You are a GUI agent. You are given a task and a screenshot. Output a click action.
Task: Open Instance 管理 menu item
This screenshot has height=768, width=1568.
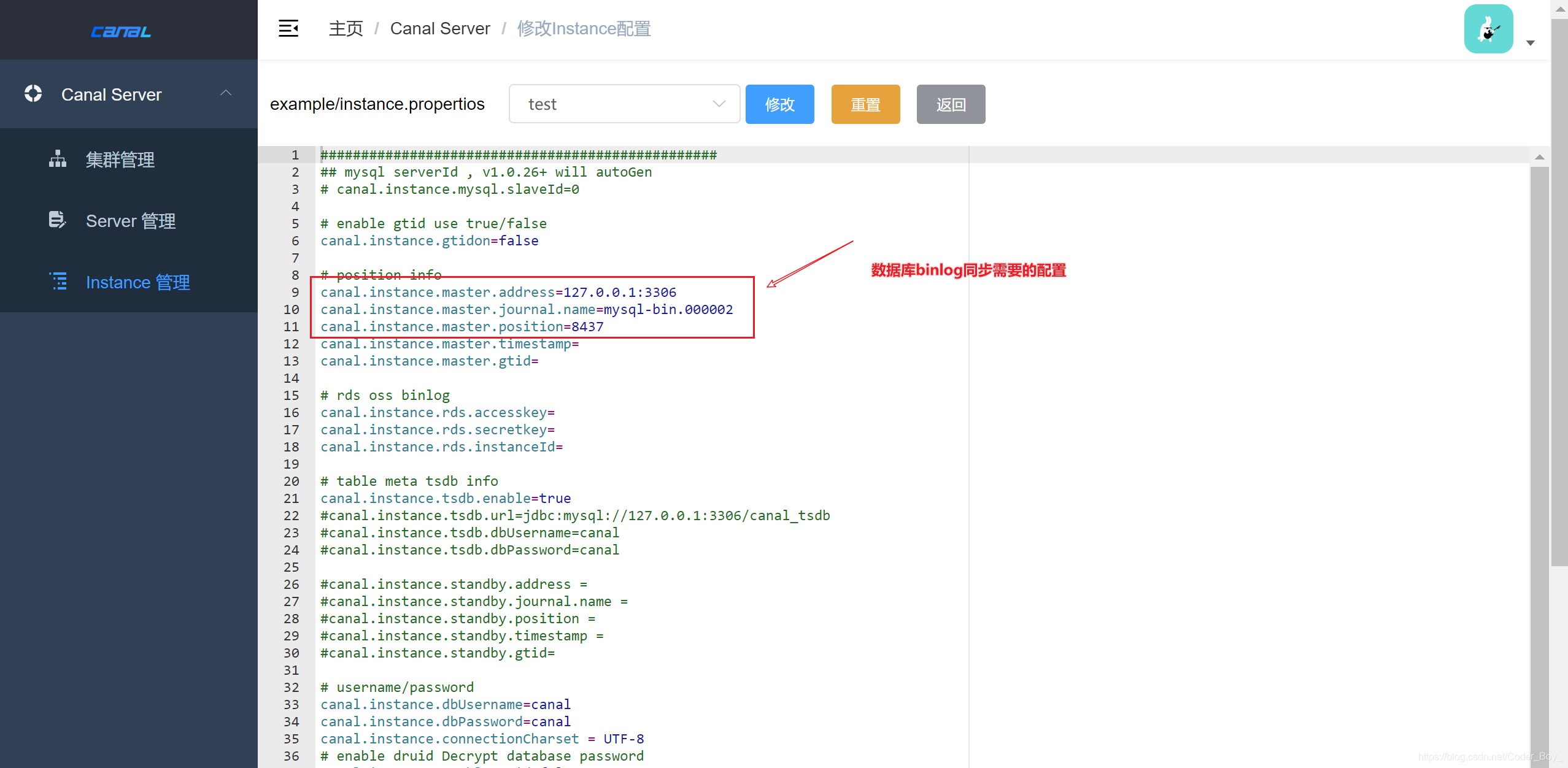[129, 282]
